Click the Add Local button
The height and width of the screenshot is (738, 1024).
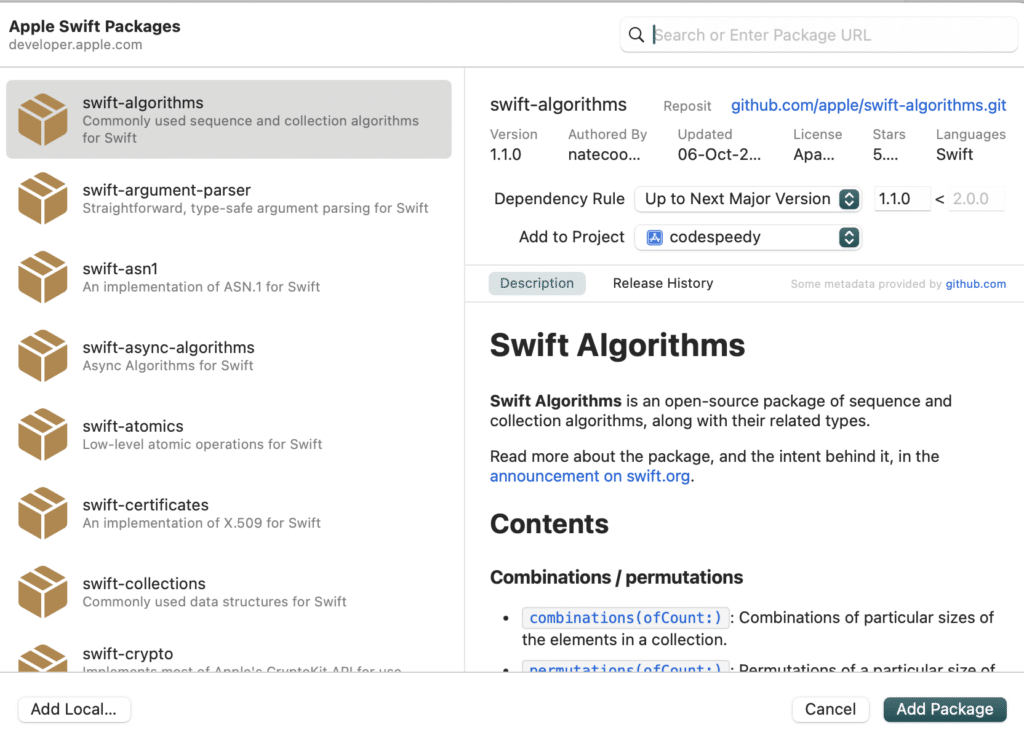tap(74, 709)
